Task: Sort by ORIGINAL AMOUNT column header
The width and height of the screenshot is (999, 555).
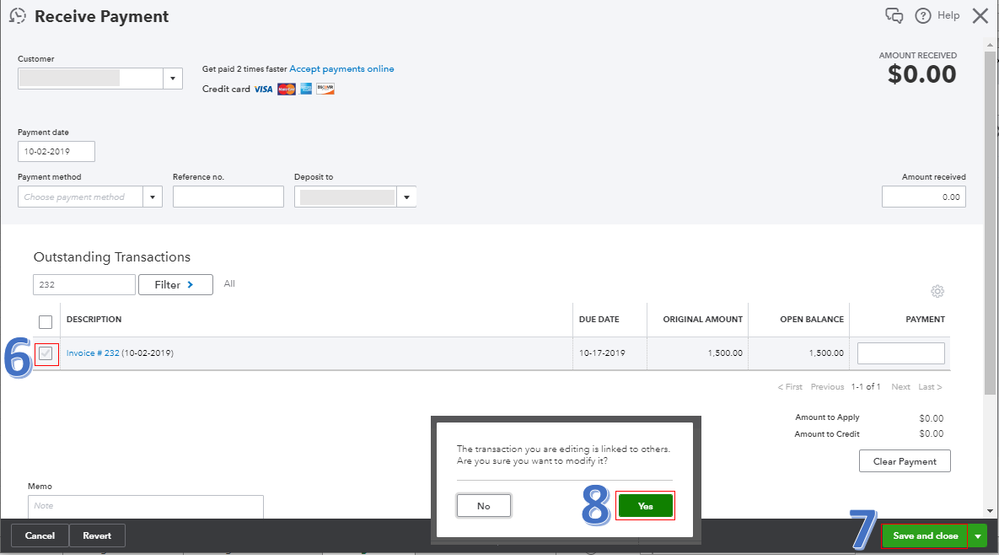Action: tap(703, 319)
